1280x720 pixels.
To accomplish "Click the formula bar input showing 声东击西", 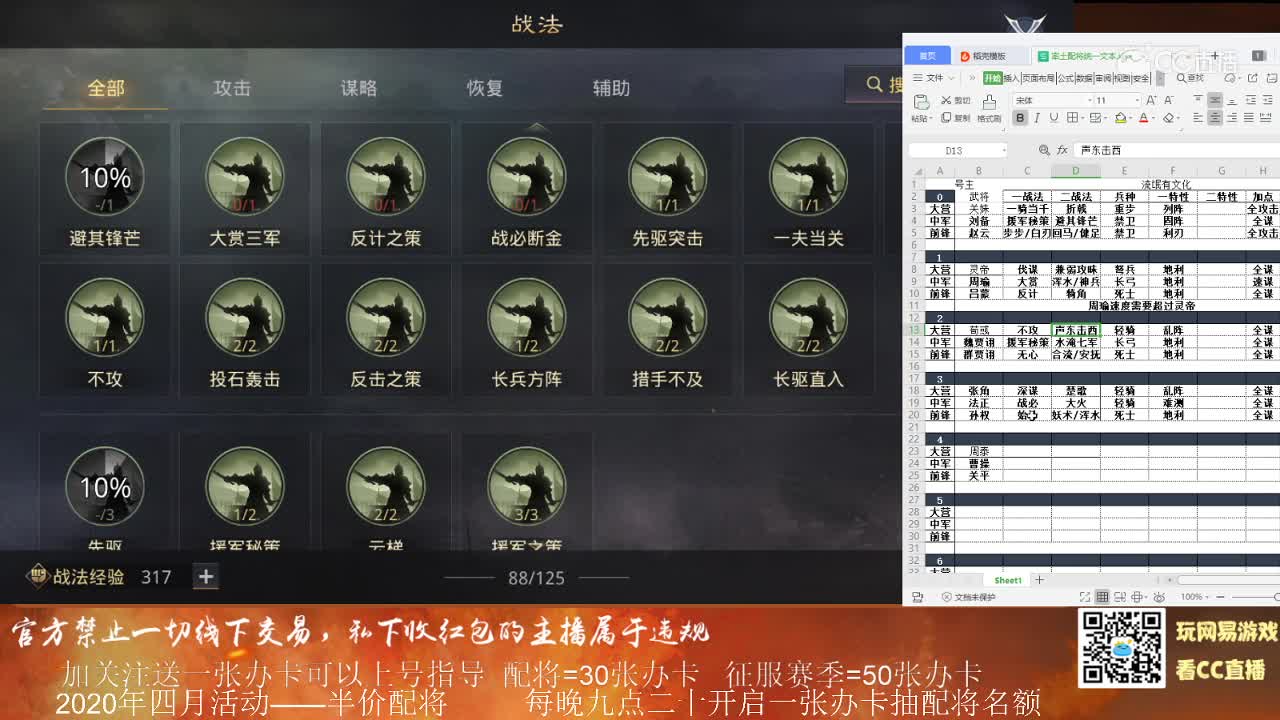I will click(x=1176, y=150).
